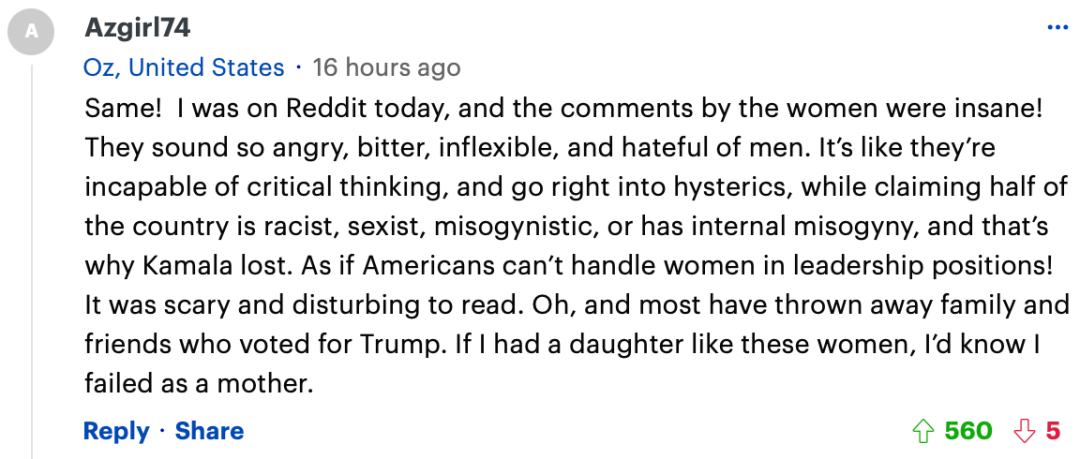Click the opening word 'Same!' in comment
Screen dimensions: 1080x459
pyautogui.click(x=123, y=109)
